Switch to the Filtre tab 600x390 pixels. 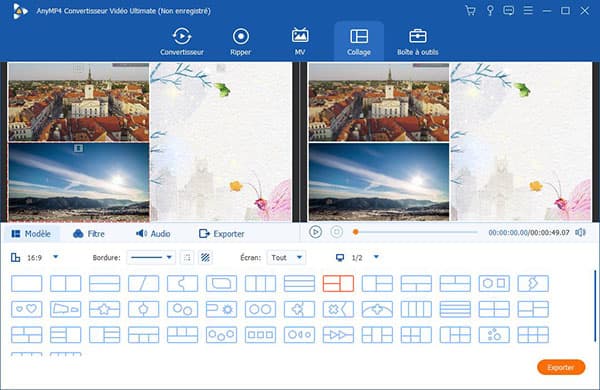(x=89, y=234)
